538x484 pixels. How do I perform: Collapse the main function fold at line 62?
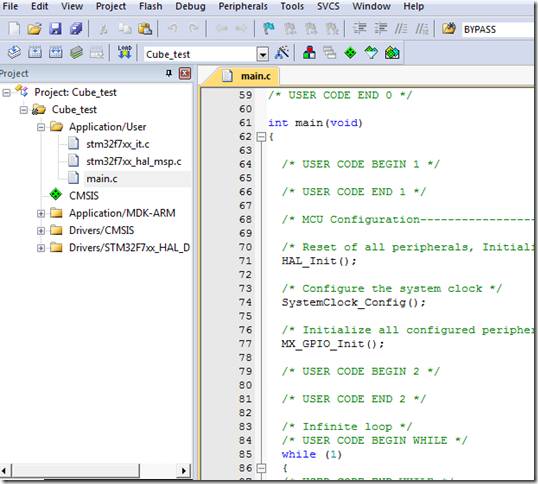point(261,137)
